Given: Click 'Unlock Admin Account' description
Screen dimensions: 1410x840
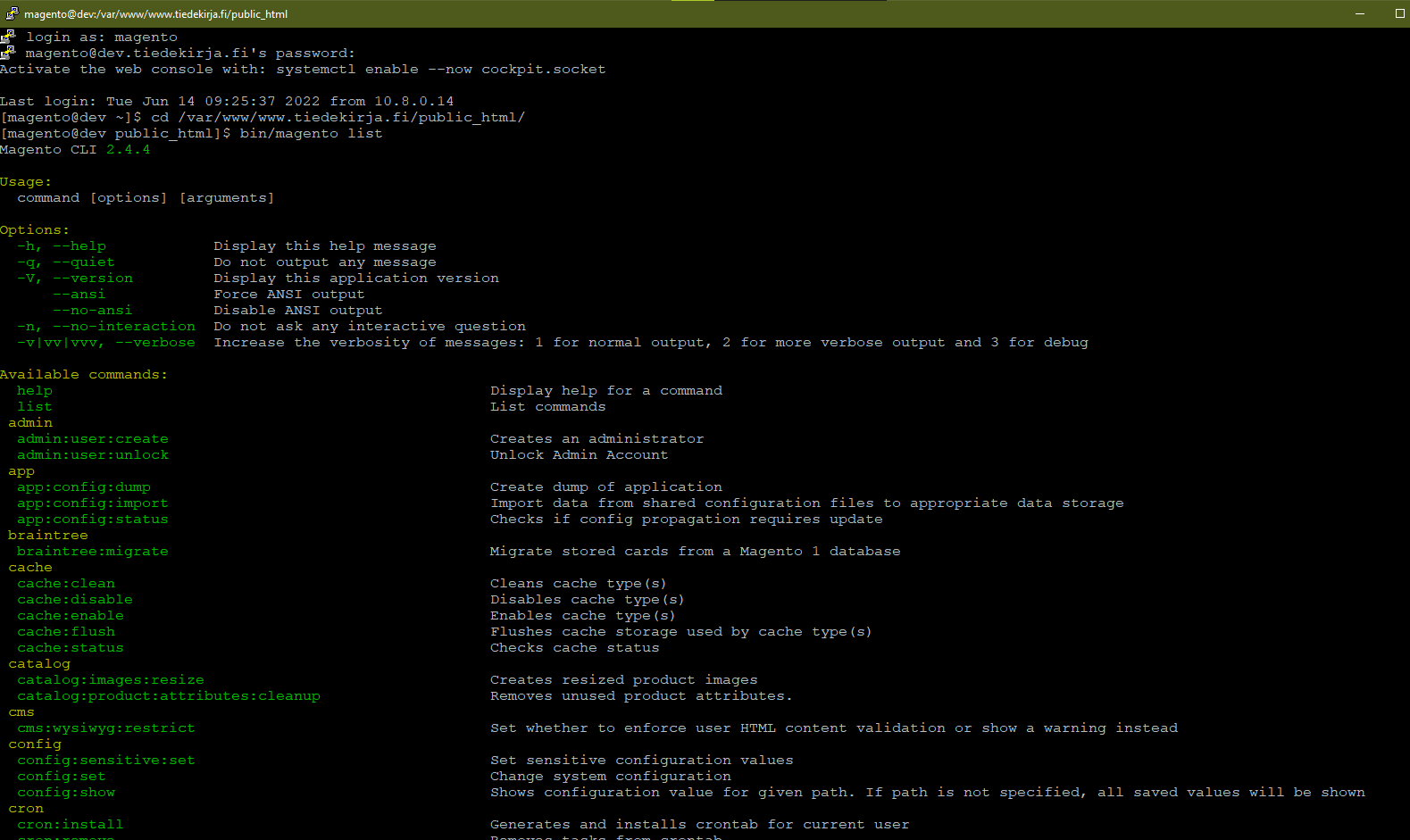Looking at the screenshot, I should pyautogui.click(x=579, y=455).
